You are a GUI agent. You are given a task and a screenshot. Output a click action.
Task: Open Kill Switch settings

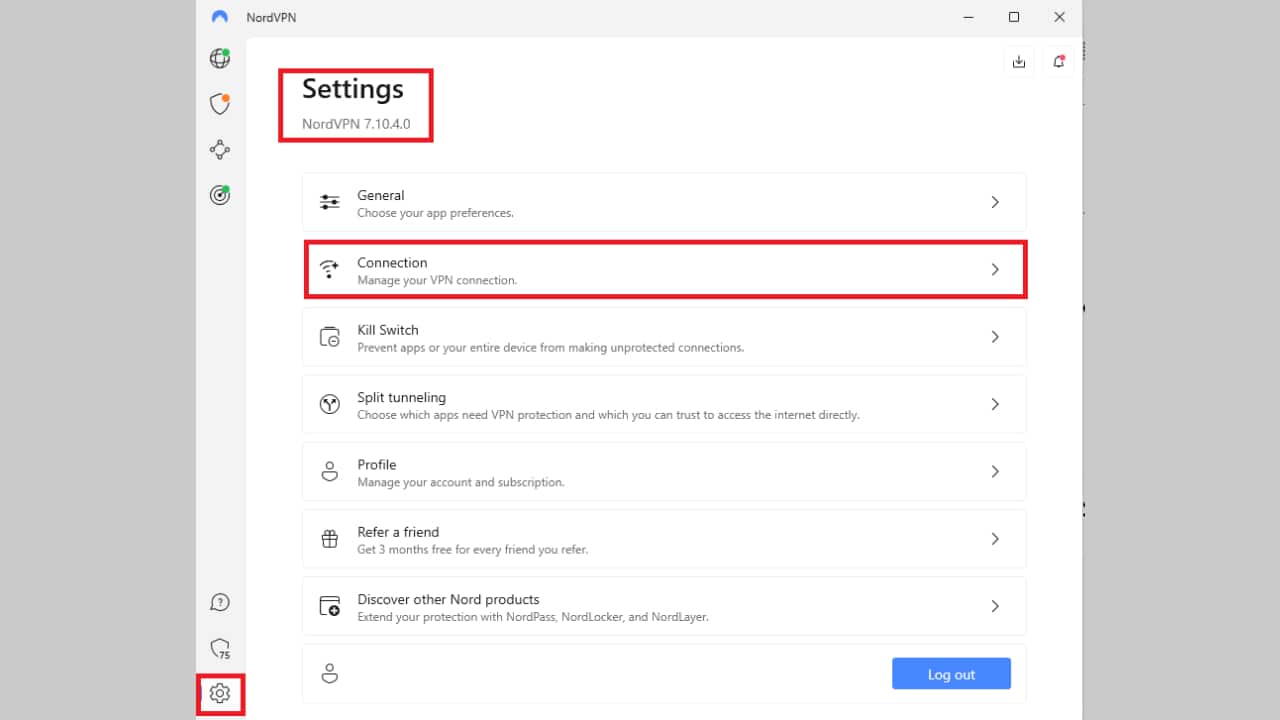664,337
